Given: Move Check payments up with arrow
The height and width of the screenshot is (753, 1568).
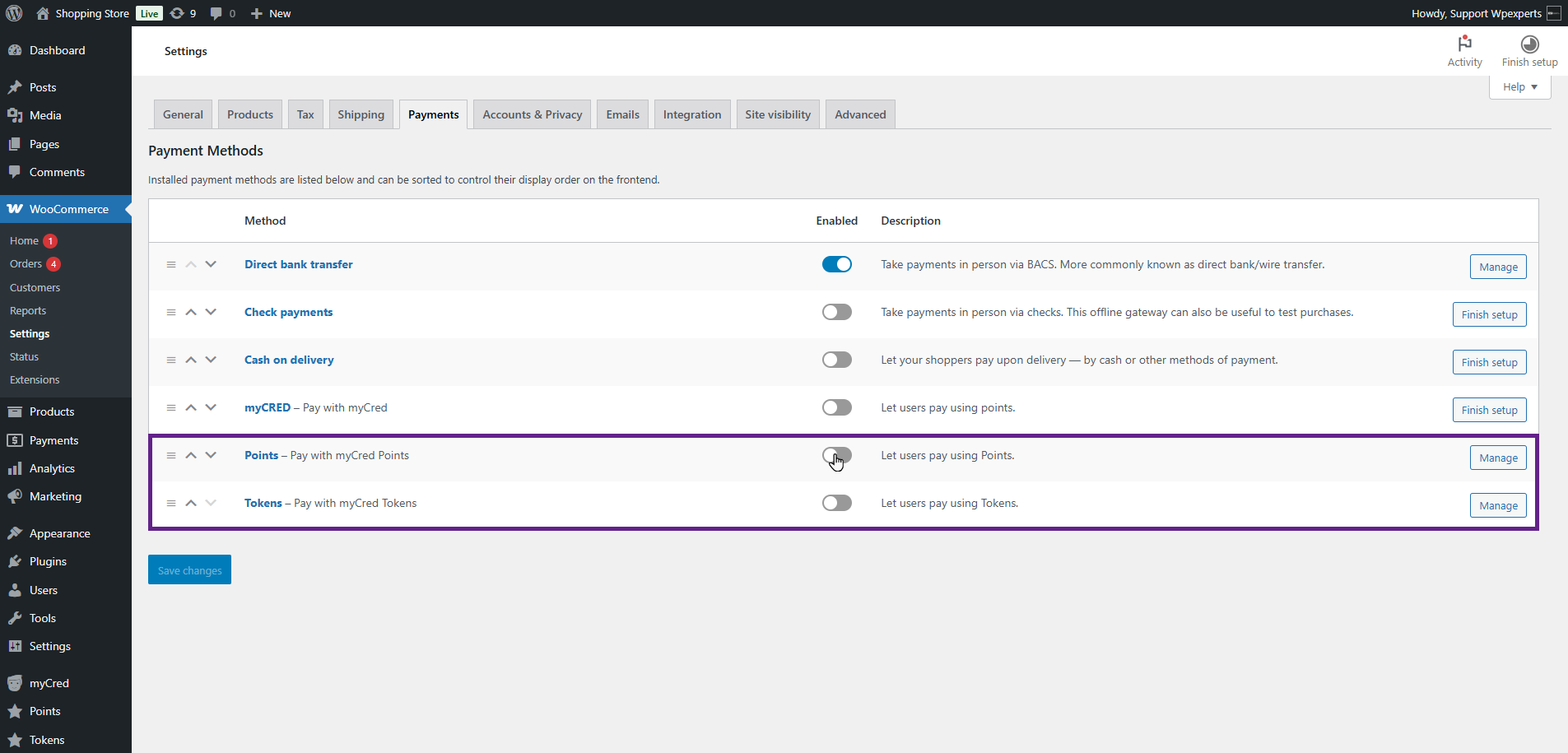Looking at the screenshot, I should pos(191,313).
